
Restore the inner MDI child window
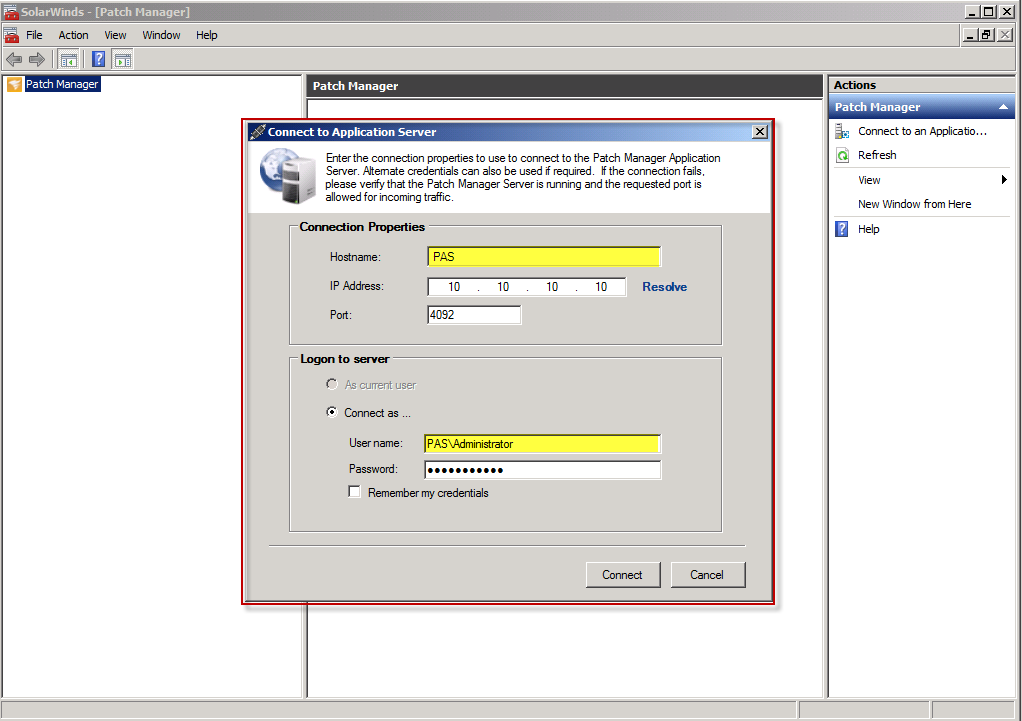(x=987, y=35)
